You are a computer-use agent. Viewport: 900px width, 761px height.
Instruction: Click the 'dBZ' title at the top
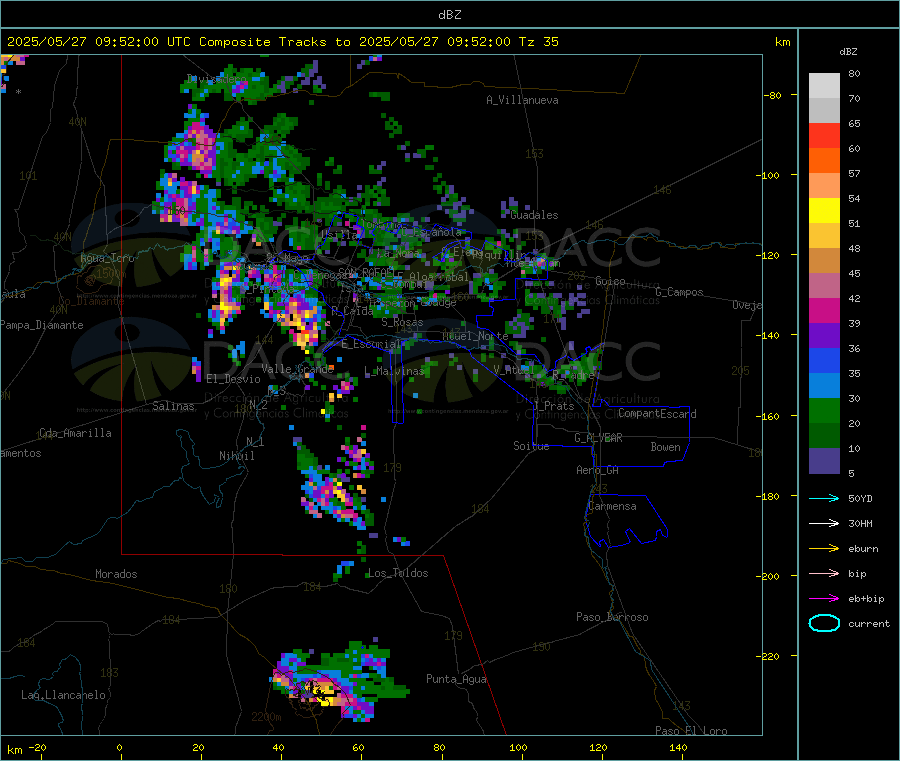pos(449,15)
